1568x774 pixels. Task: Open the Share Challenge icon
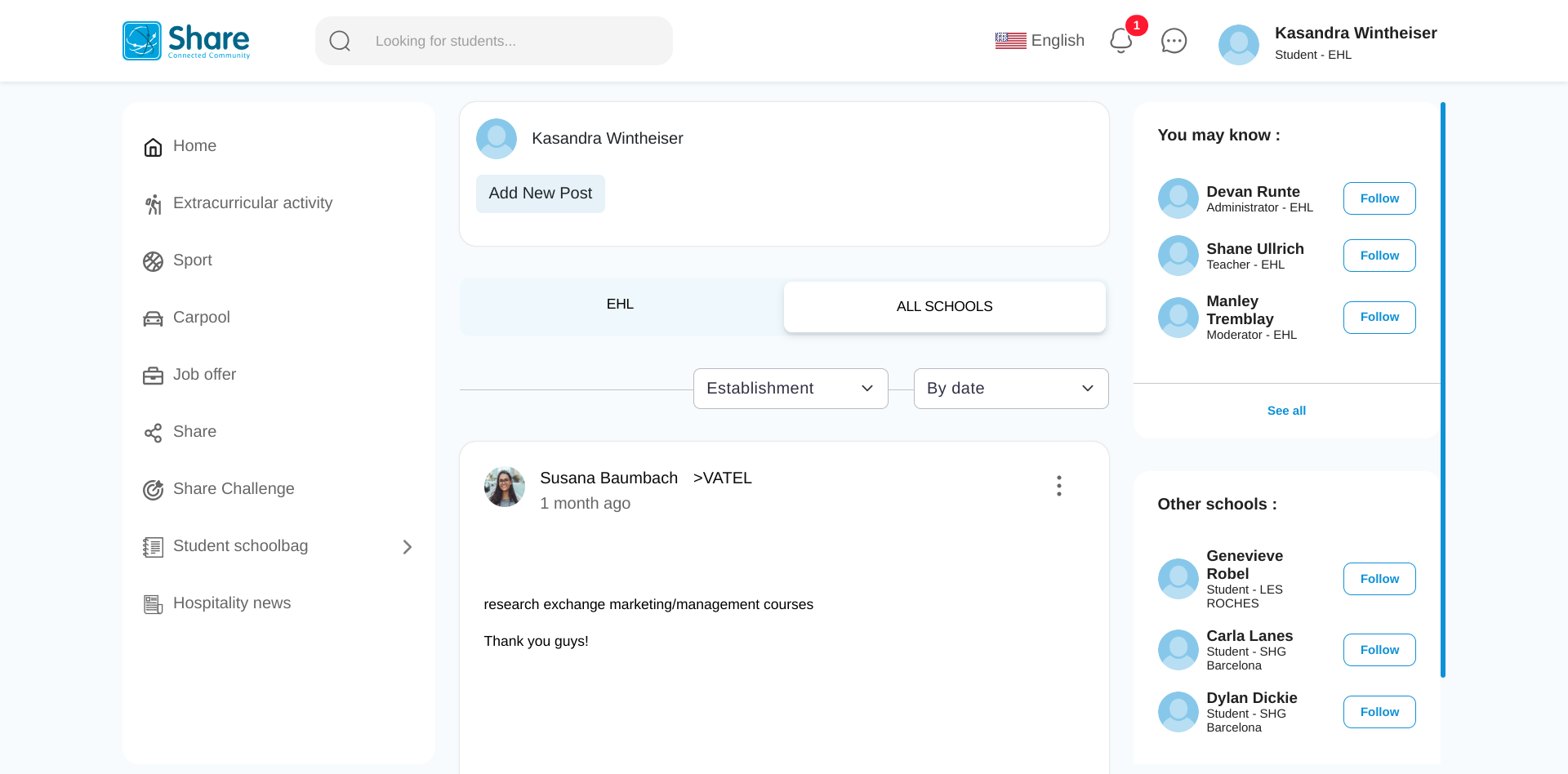(x=153, y=490)
